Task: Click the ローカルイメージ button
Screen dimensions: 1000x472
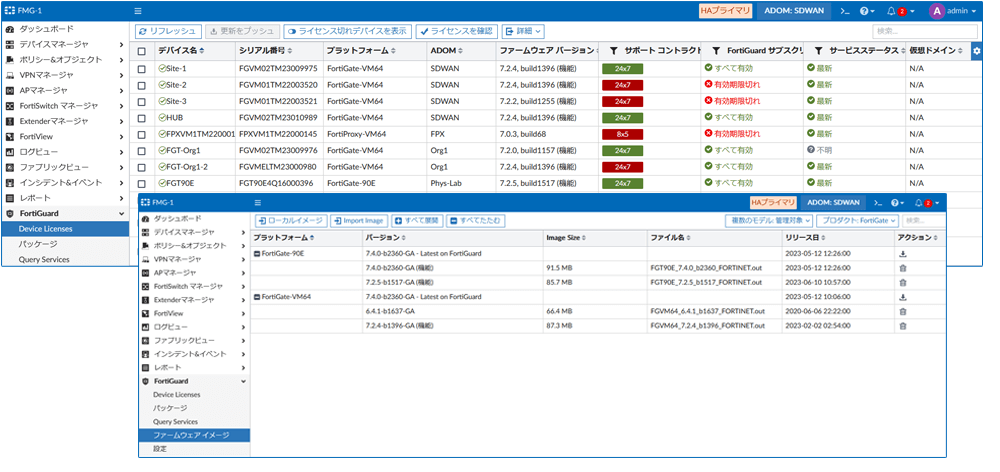Action: [x=291, y=221]
